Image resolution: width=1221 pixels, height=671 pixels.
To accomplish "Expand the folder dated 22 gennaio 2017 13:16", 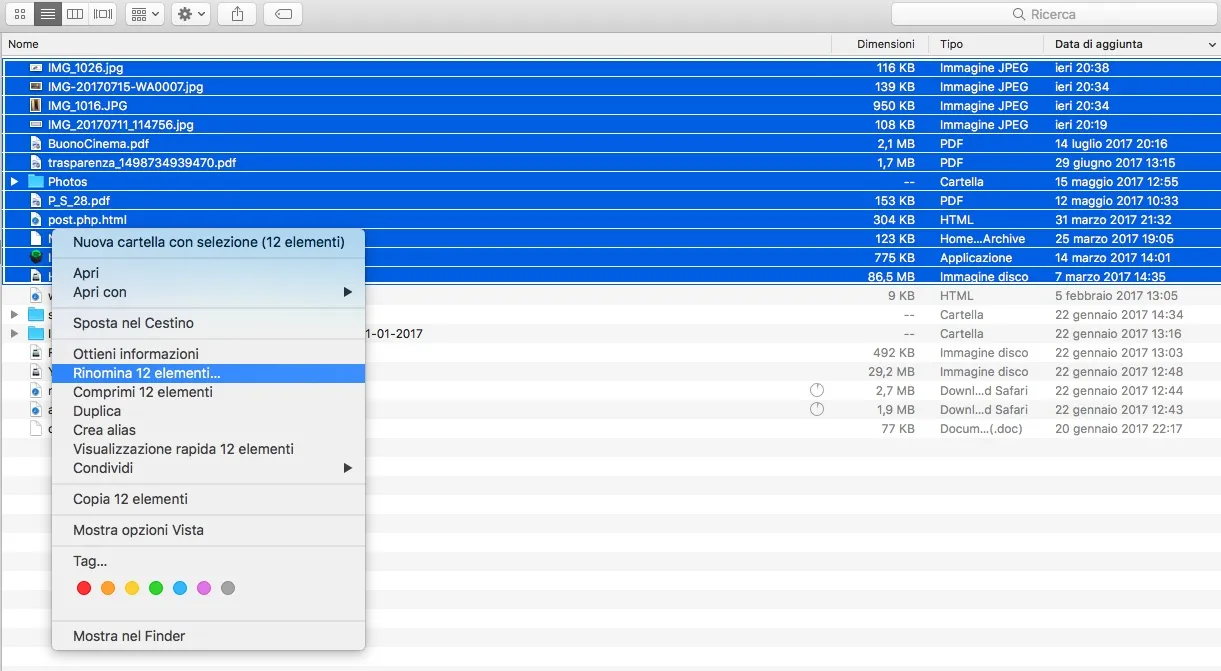I will tap(14, 334).
